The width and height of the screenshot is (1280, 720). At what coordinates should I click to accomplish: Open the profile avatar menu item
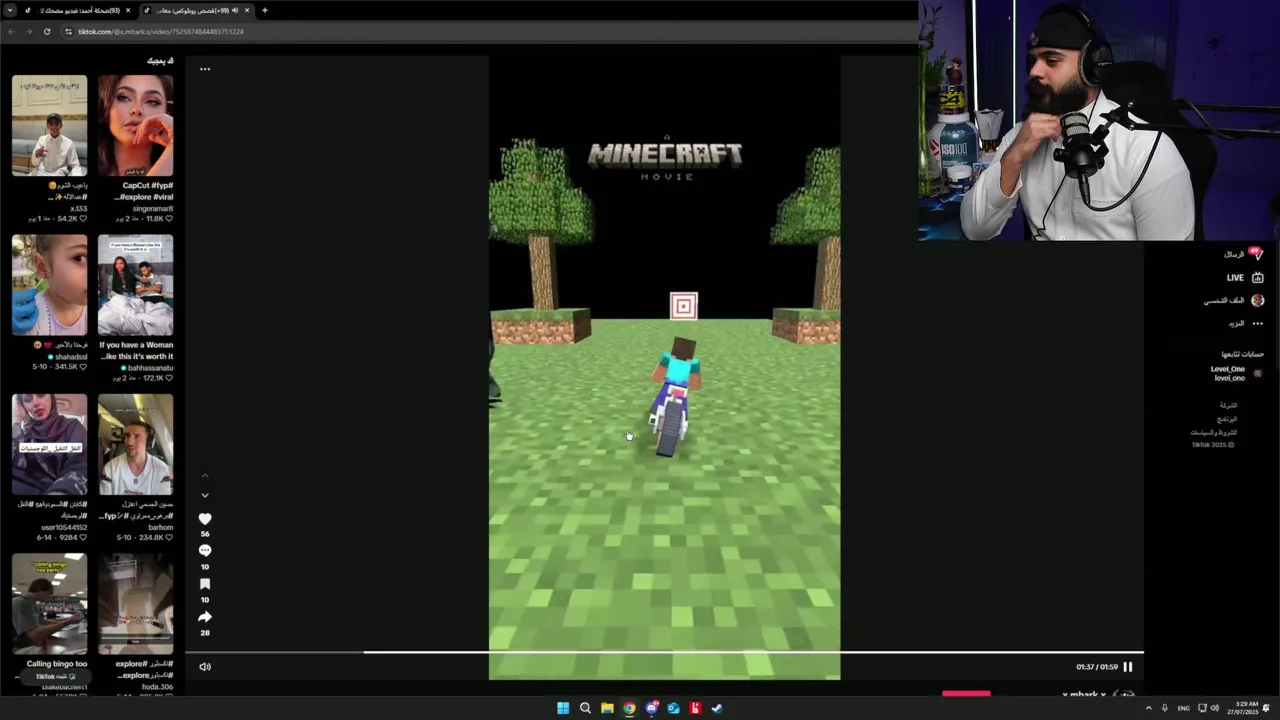(x=1257, y=300)
